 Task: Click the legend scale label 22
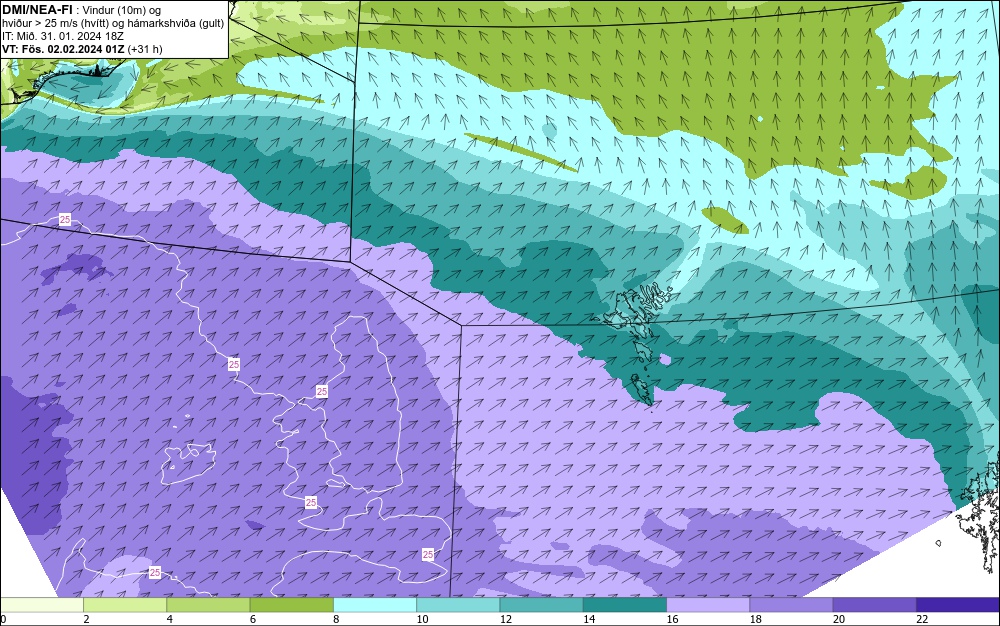click(x=922, y=619)
